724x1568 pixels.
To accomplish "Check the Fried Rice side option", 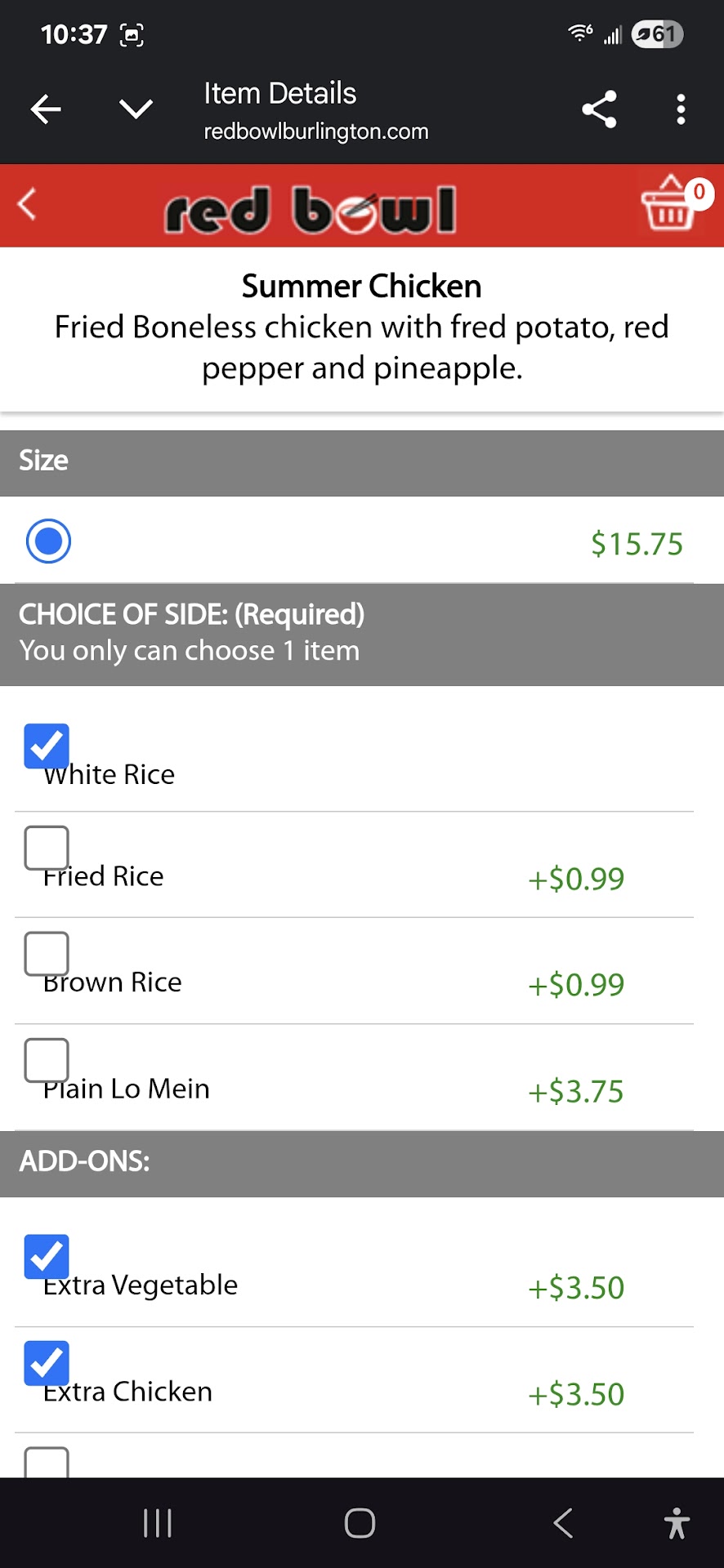I will [47, 848].
